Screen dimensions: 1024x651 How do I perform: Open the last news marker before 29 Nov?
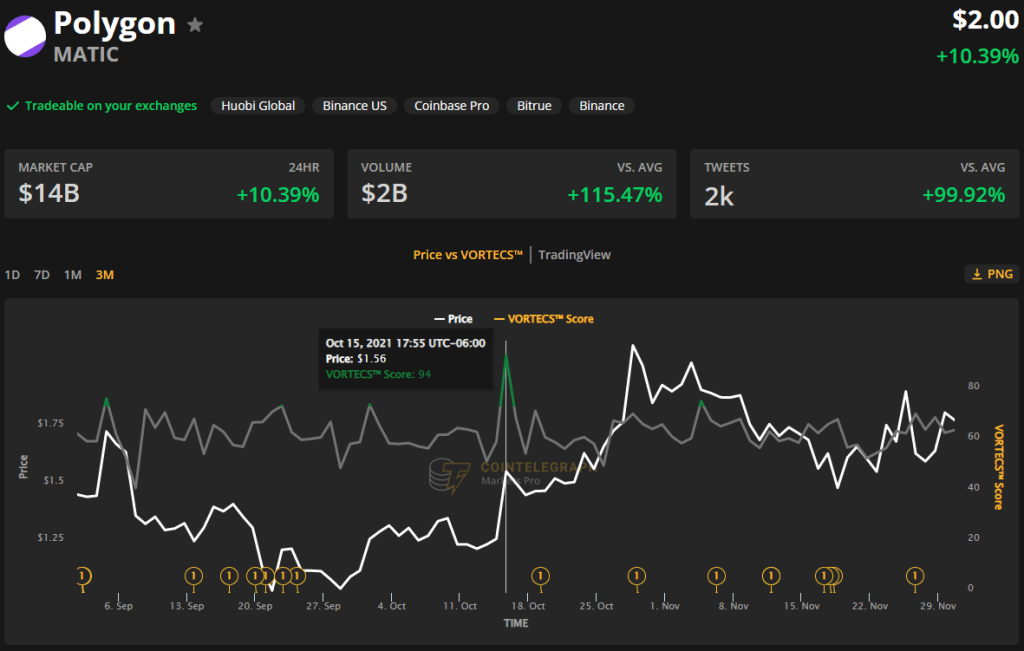click(914, 576)
